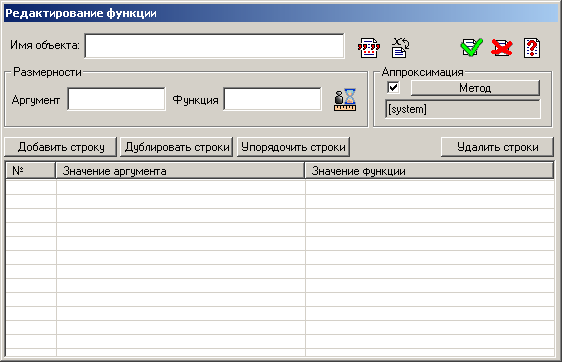Open units selector icon with weight and hourglass

[345, 100]
